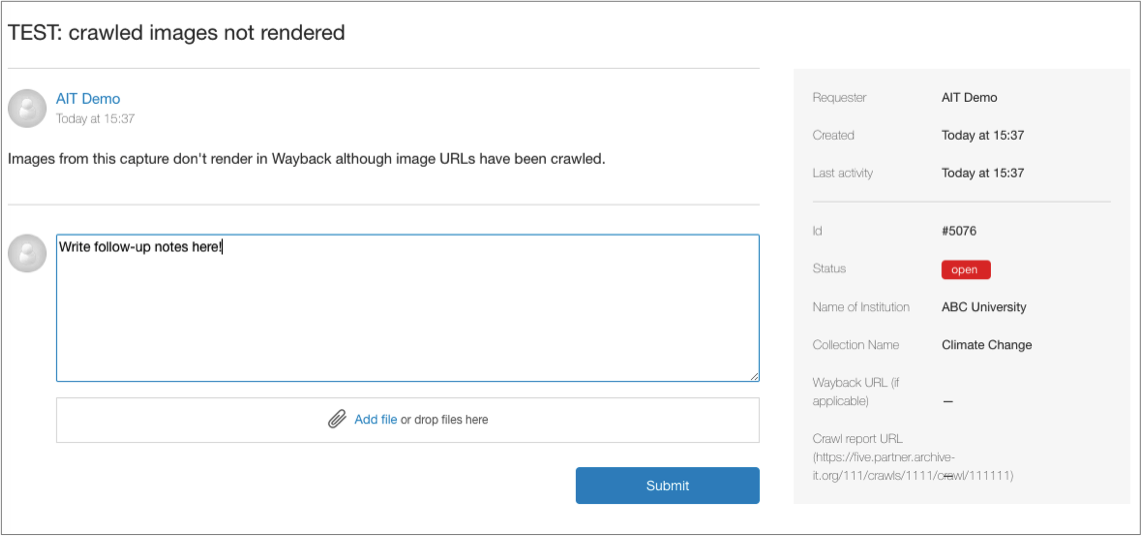
Task: Click the Wayback URL dash value
Action: pyautogui.click(x=948, y=401)
